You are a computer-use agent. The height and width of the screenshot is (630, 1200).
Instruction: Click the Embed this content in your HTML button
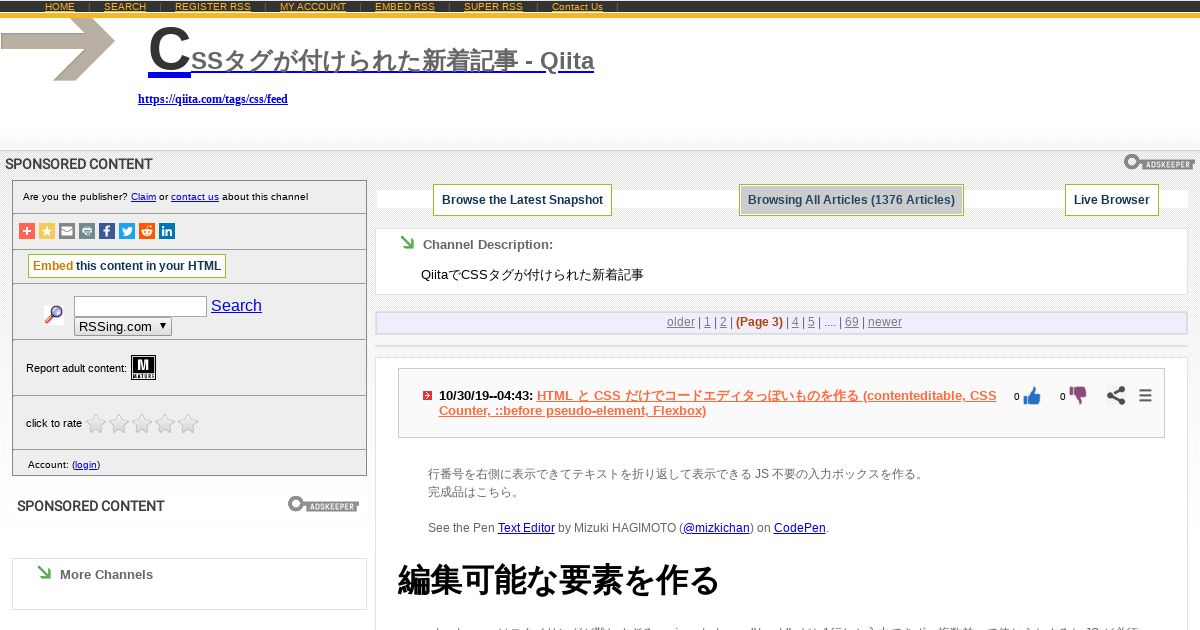click(127, 266)
